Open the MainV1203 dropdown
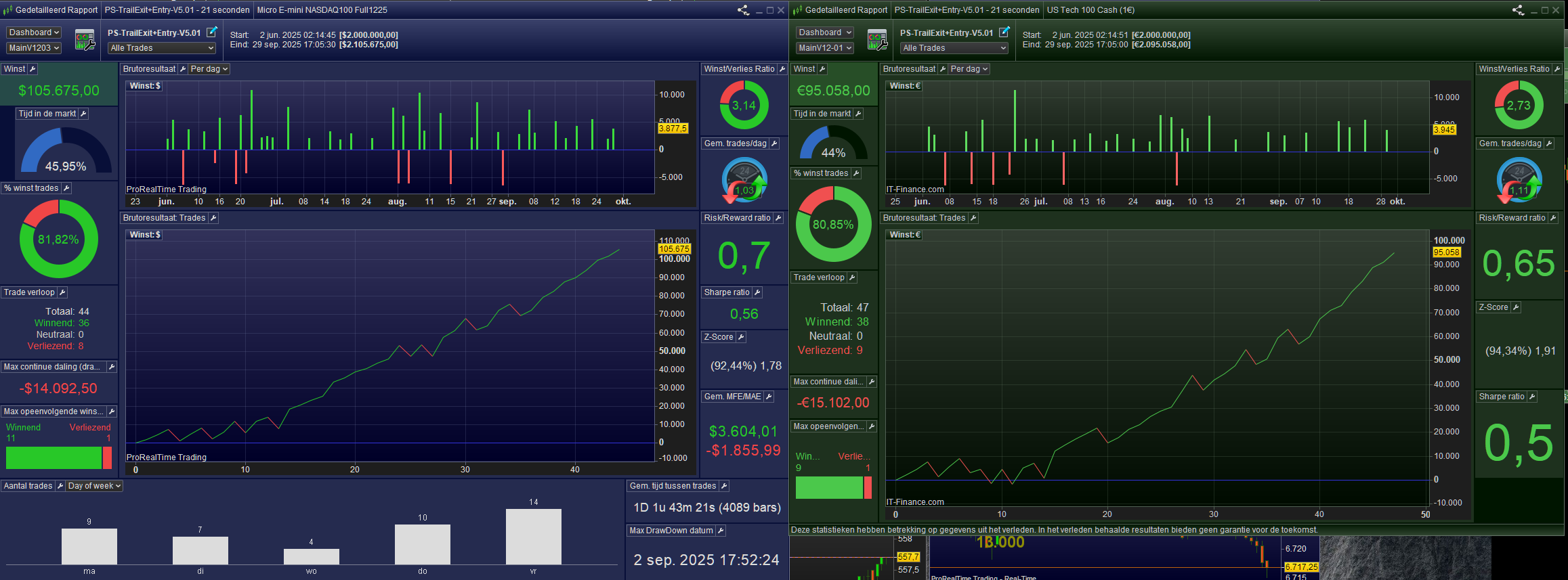The height and width of the screenshot is (580, 1568). [x=34, y=48]
